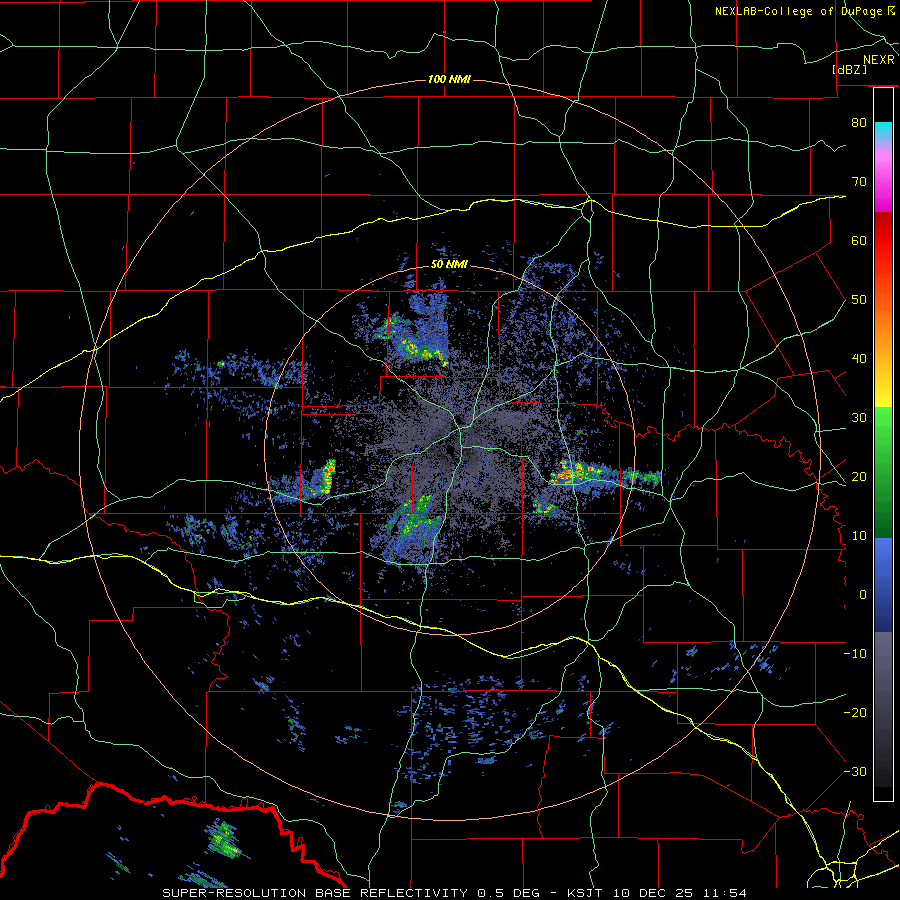Click the 100 NMI range ring label
The image size is (900, 900).
(449, 79)
